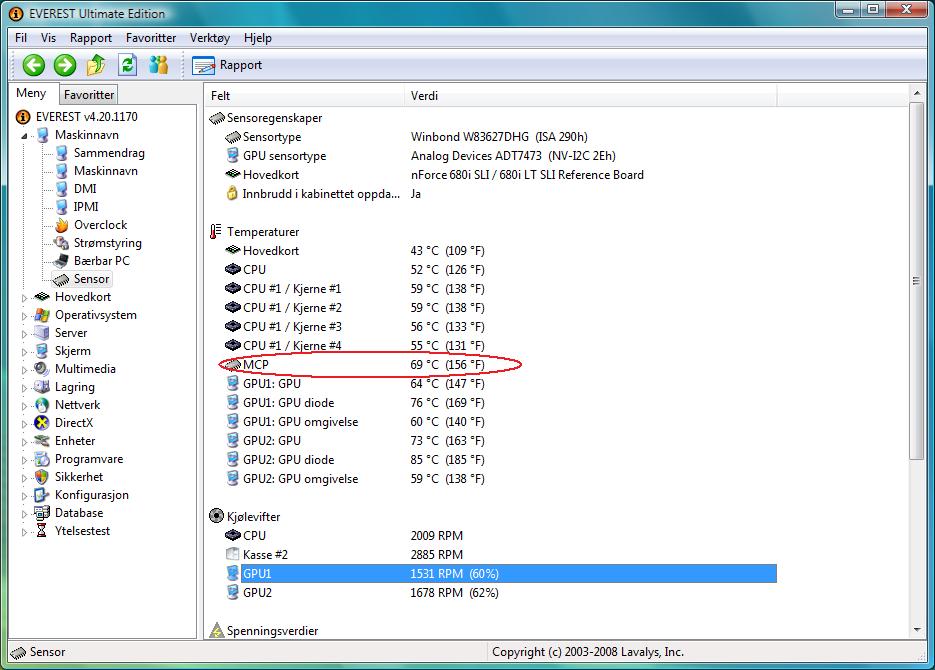Select the Sensor tree item
The width and height of the screenshot is (935, 670).
tap(91, 279)
